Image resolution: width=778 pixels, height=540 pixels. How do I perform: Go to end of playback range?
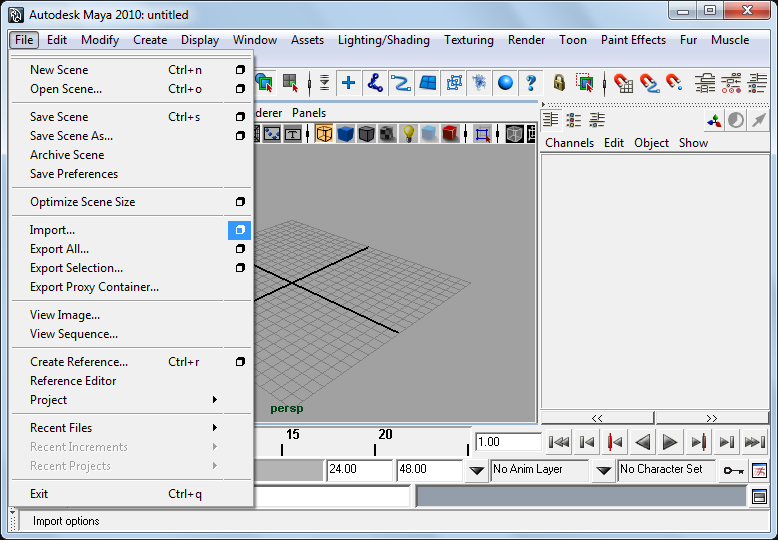click(x=755, y=442)
